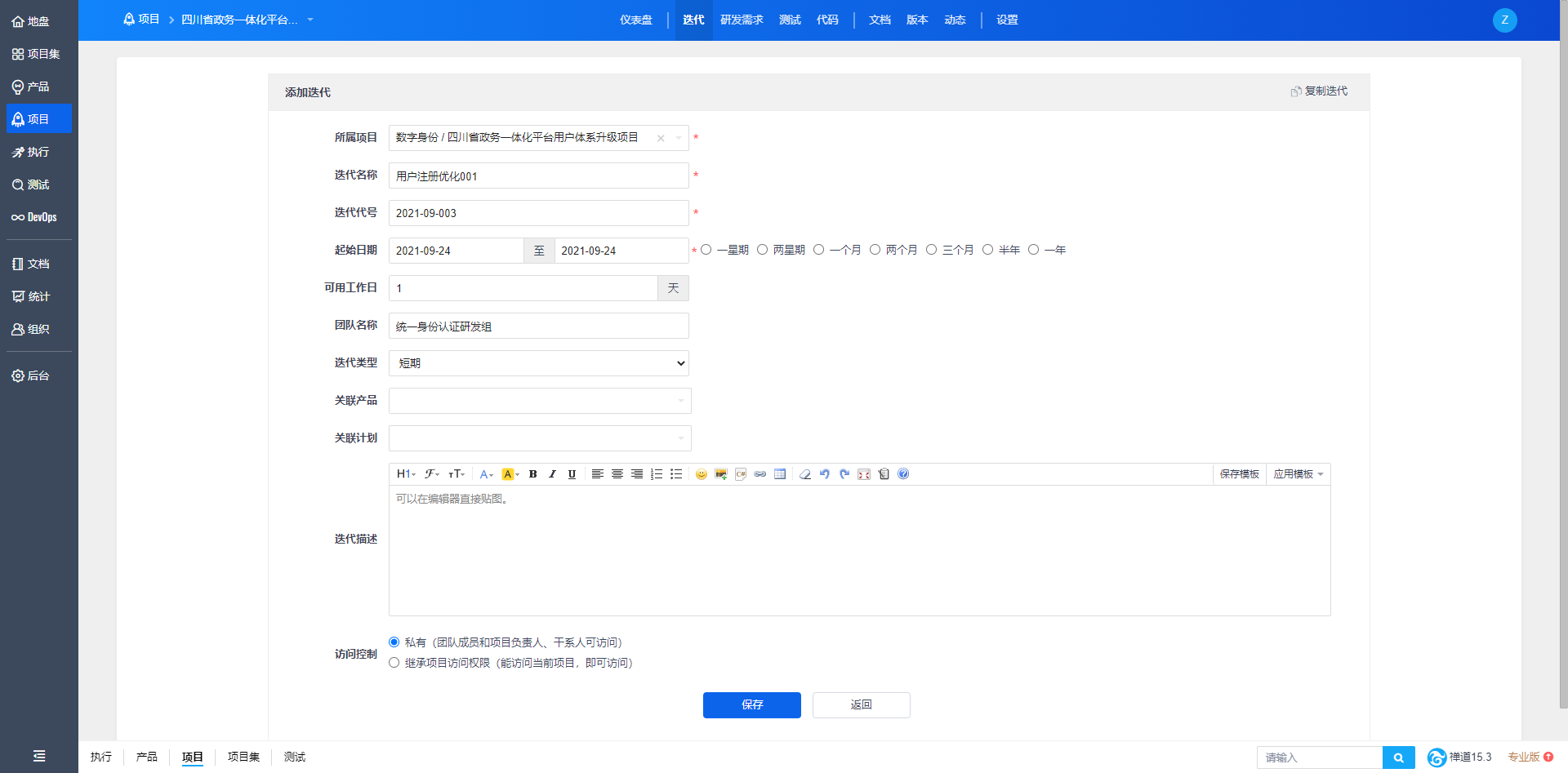Click the 复制迭代 link

[1320, 91]
